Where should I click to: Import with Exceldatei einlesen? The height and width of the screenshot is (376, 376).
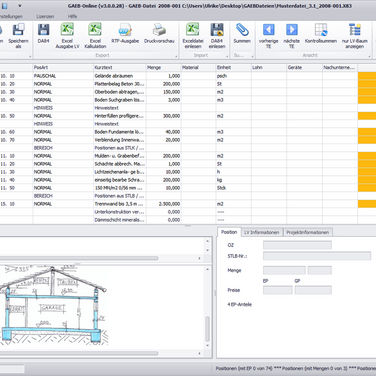[x=193, y=36]
